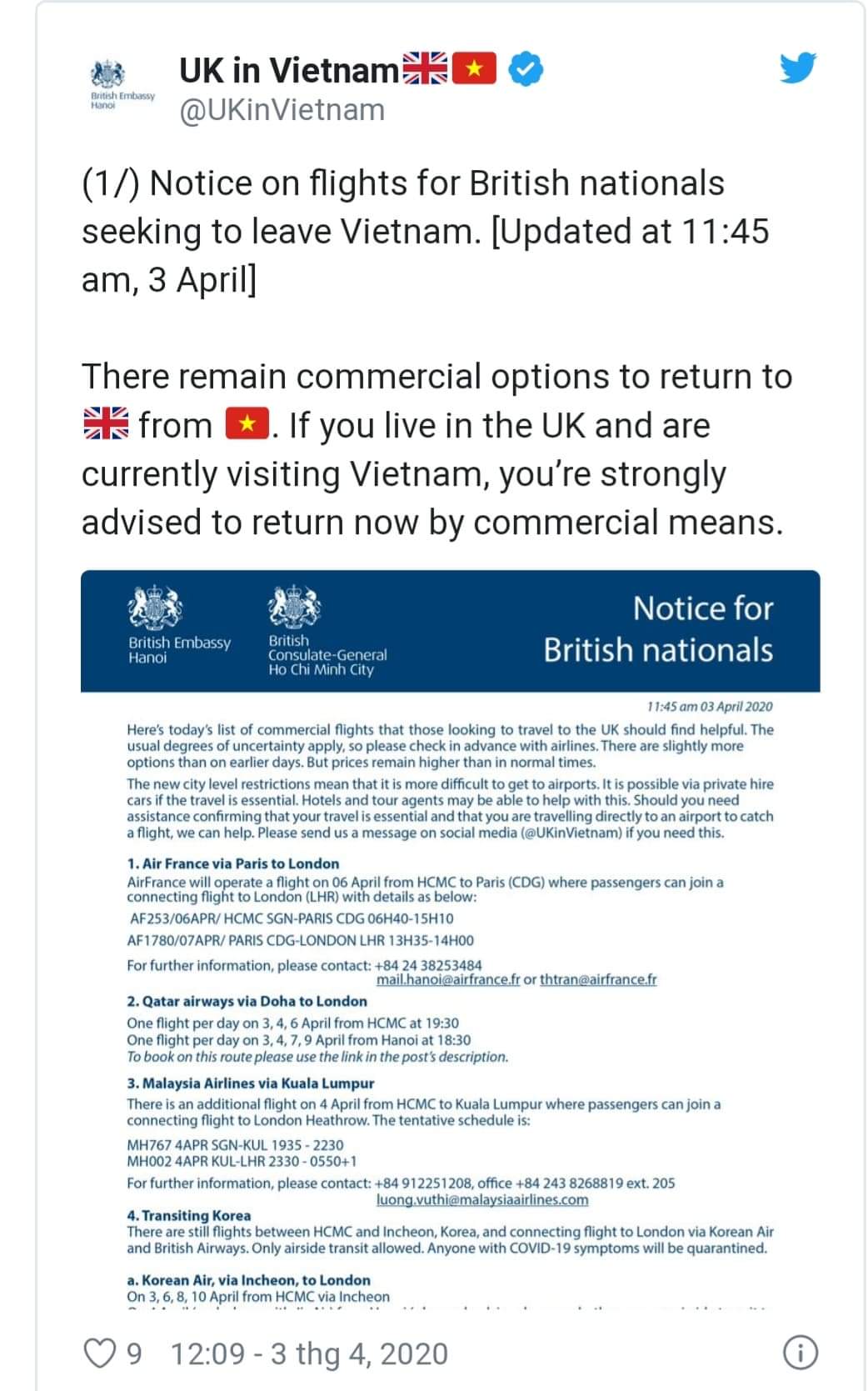Click the Consulate-General Ho Chi Minh crest
The height and width of the screenshot is (1391, 868).
click(294, 607)
